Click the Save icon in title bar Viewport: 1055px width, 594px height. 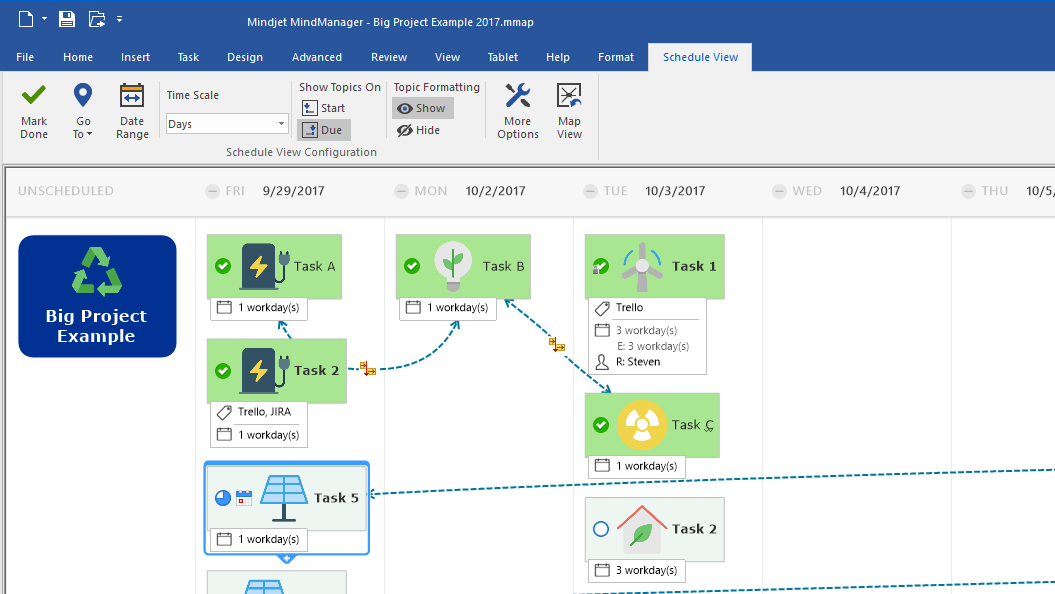pos(67,19)
